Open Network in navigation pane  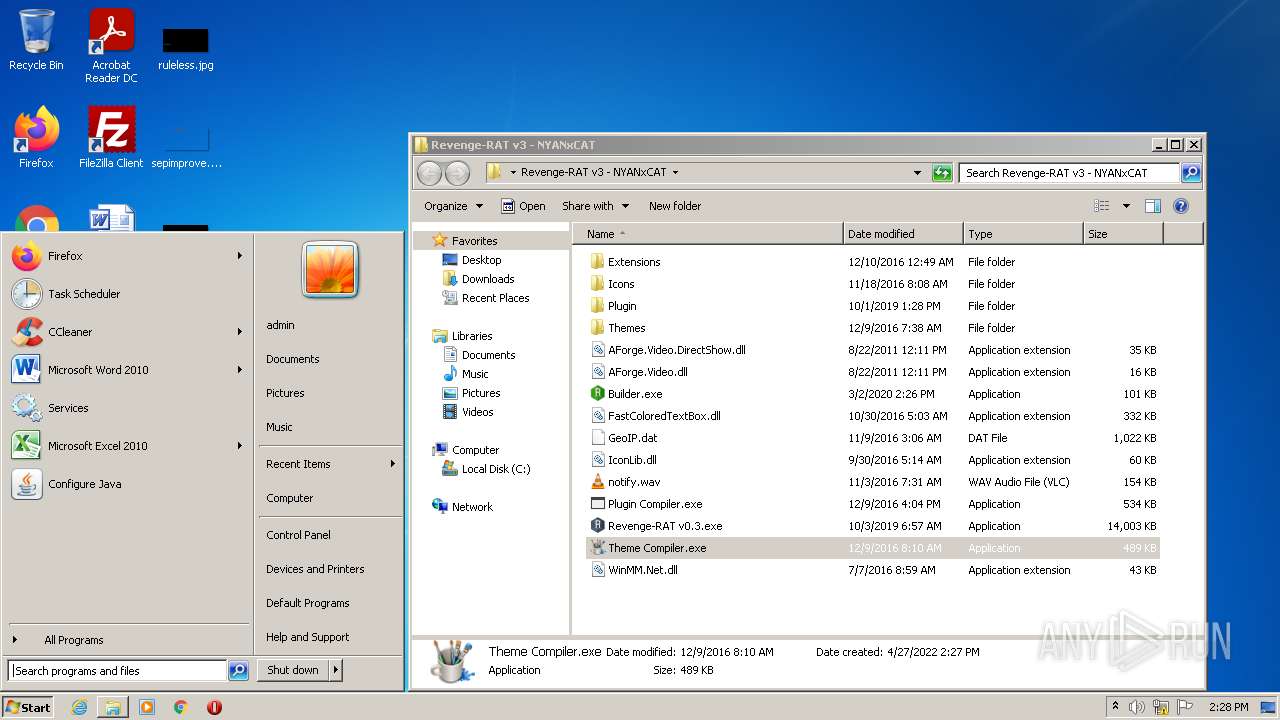click(462, 507)
